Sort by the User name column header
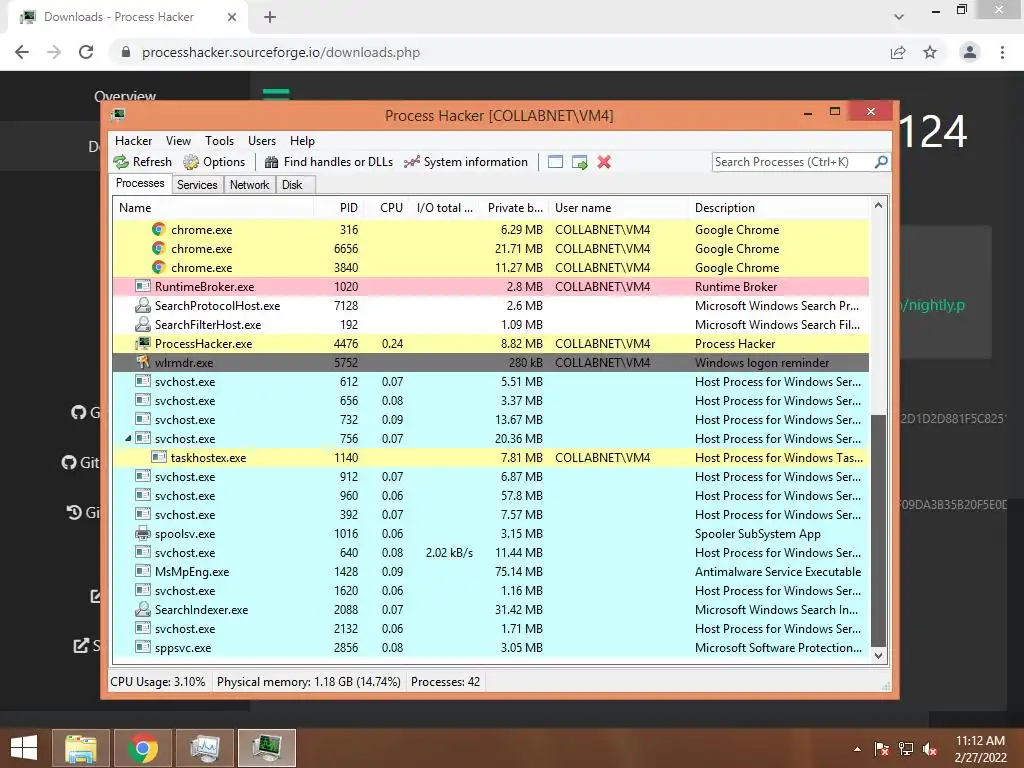 pyautogui.click(x=618, y=208)
